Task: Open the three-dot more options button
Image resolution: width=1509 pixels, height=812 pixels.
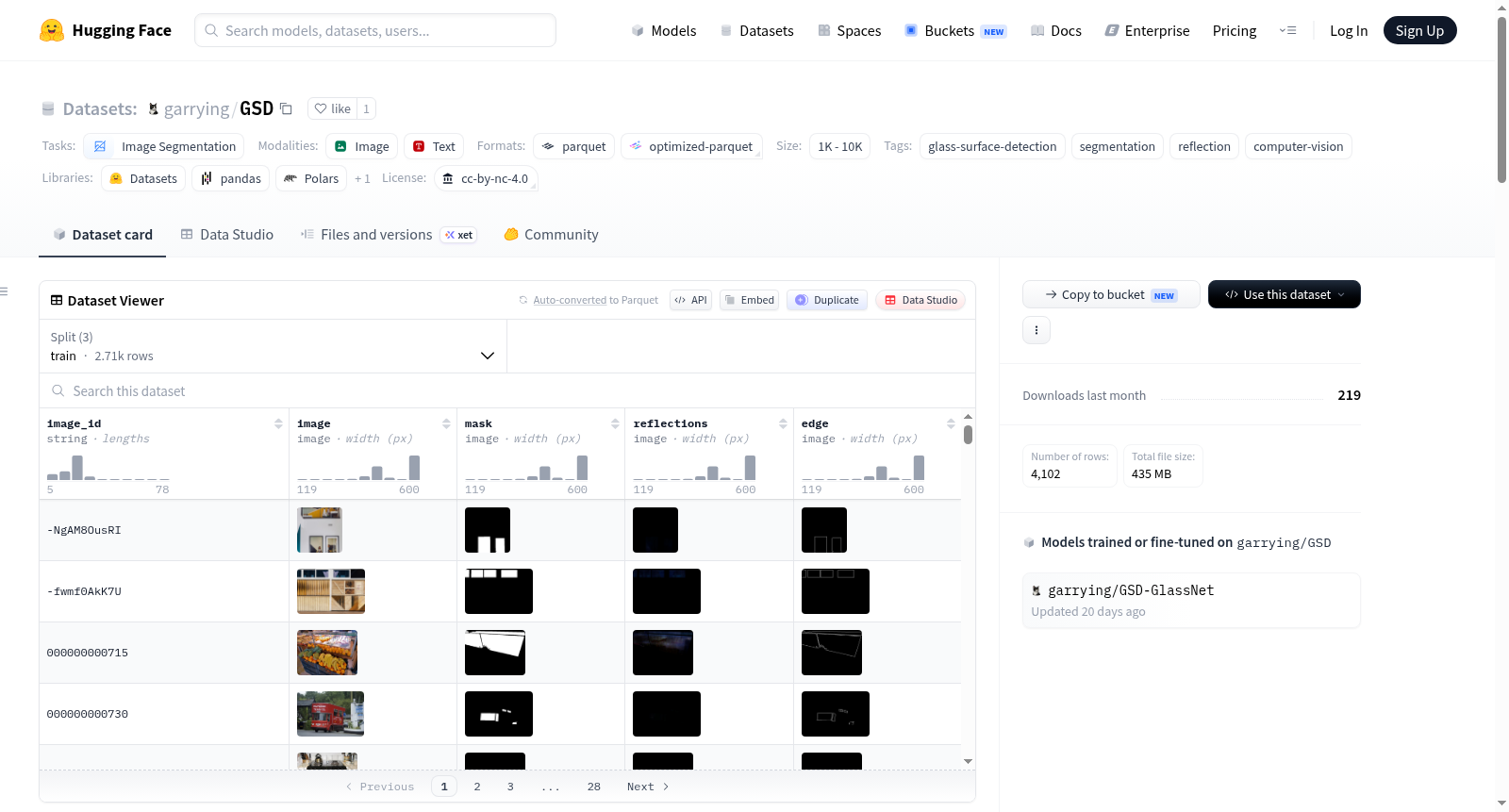Action: tap(1036, 330)
